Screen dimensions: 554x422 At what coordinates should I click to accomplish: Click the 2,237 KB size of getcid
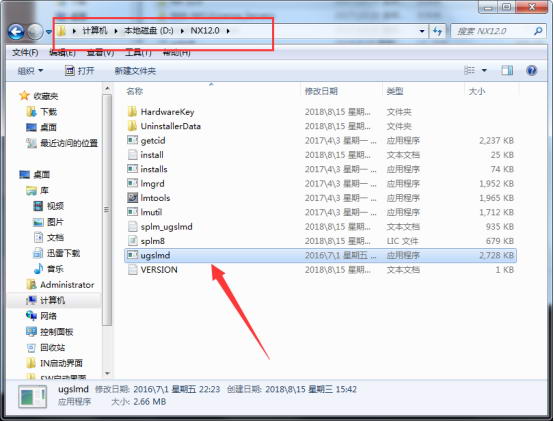pos(496,141)
